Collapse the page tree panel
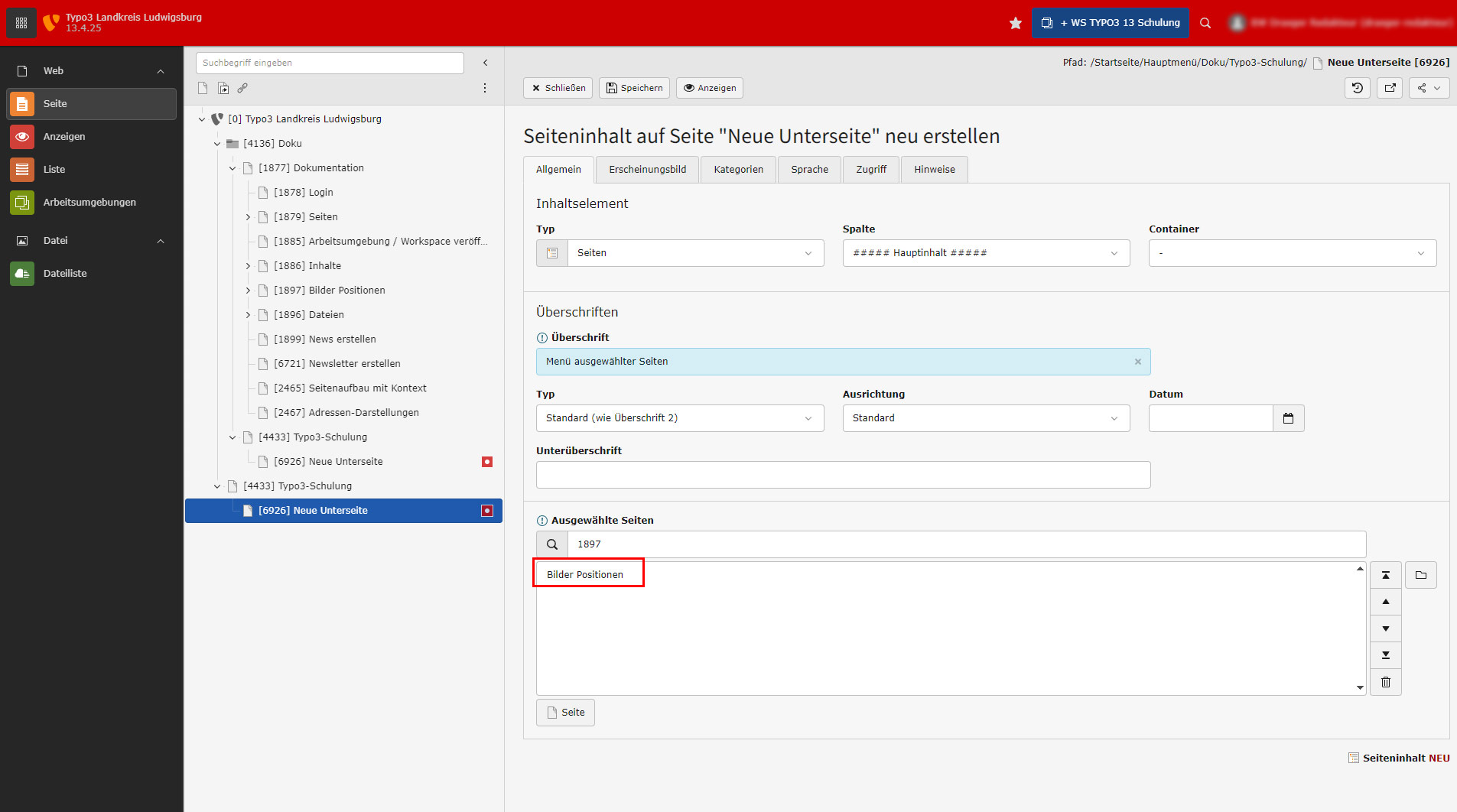 tap(485, 63)
